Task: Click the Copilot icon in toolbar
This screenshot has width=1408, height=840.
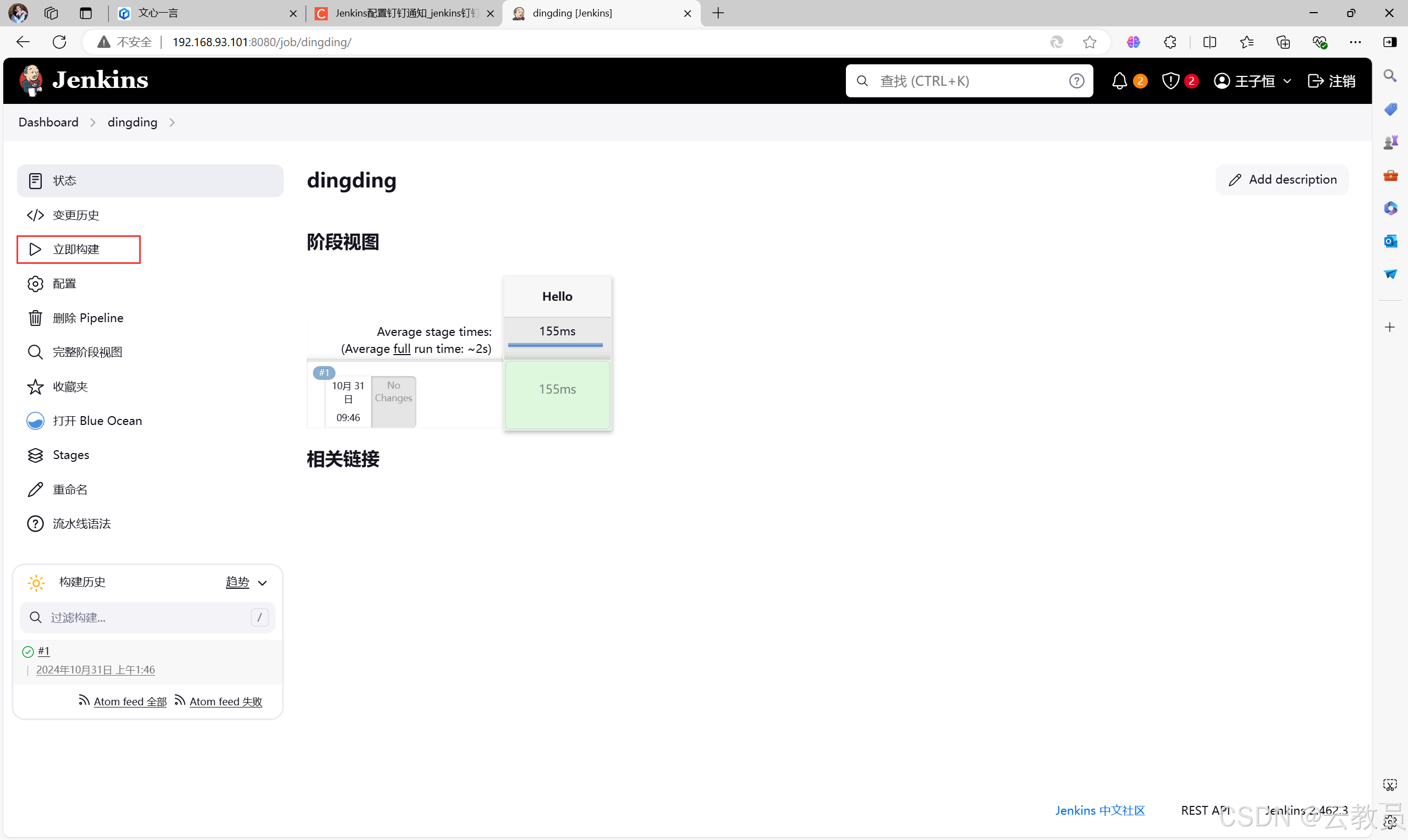Action: point(1133,42)
